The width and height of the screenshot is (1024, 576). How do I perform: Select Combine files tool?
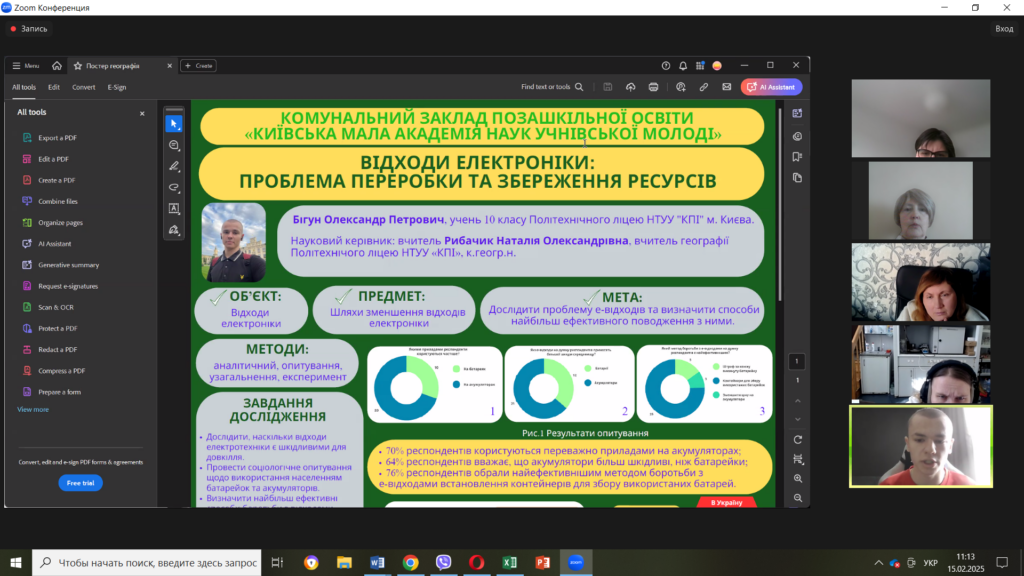[x=58, y=202]
